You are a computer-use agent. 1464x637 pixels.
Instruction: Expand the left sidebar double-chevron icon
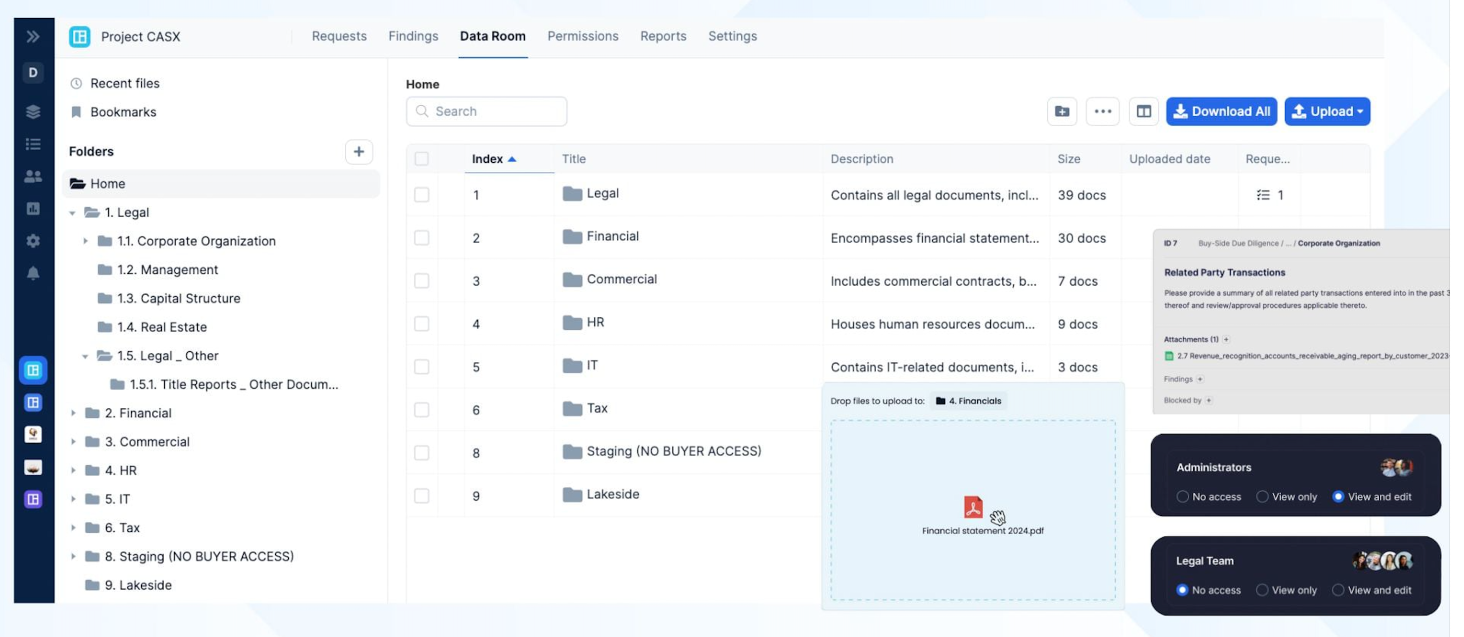pyautogui.click(x=33, y=37)
